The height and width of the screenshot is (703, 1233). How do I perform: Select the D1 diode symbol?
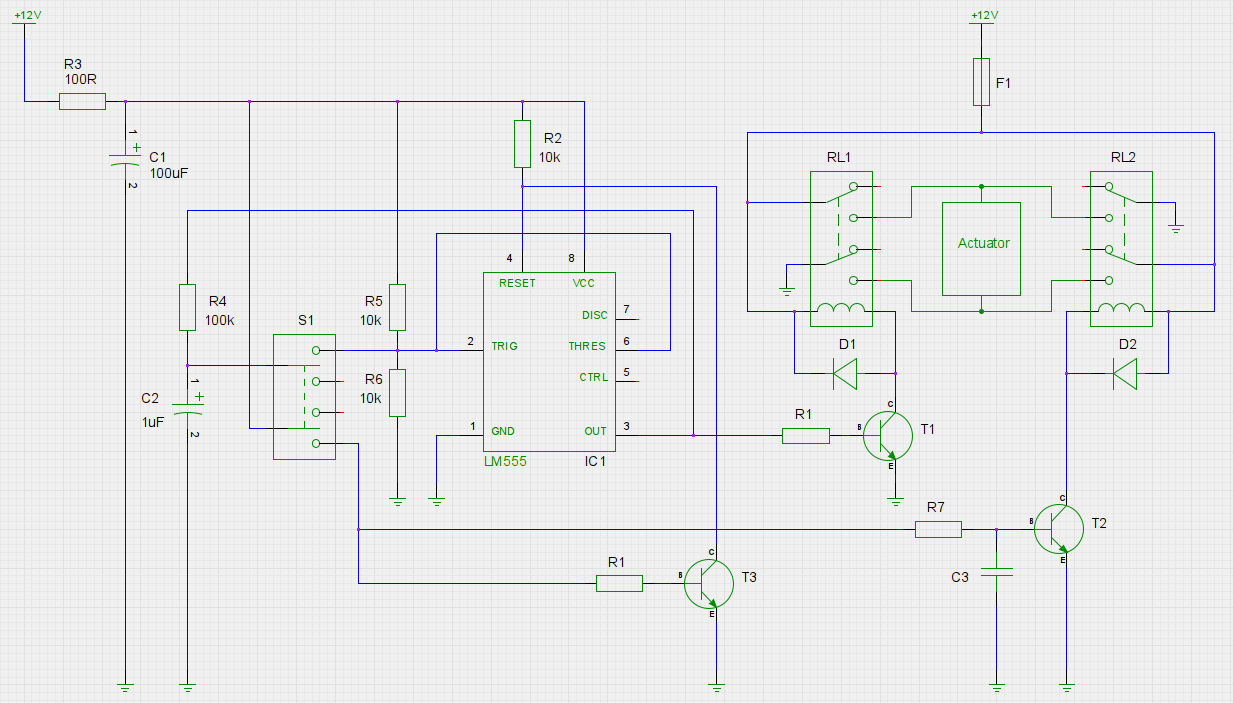click(846, 373)
